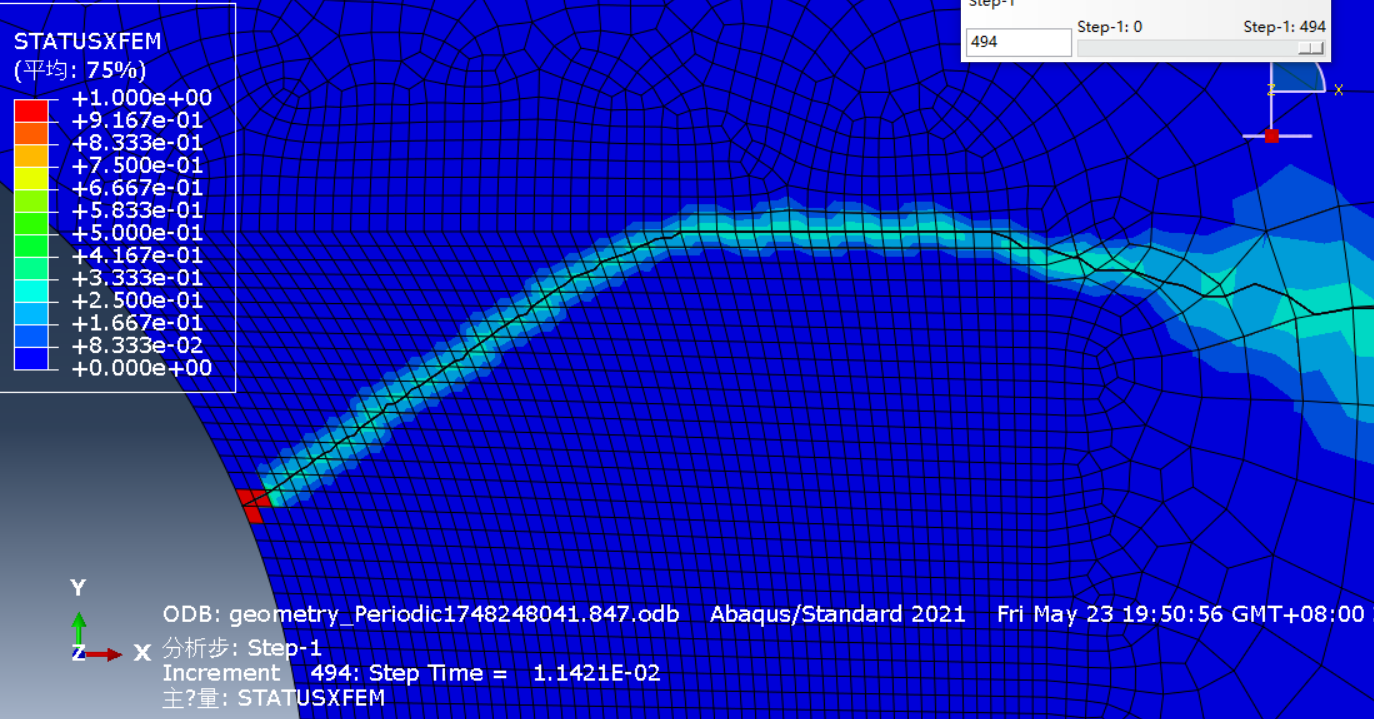Click the Step-1: 0 slider start label
1374x719 pixels.
point(1110,27)
